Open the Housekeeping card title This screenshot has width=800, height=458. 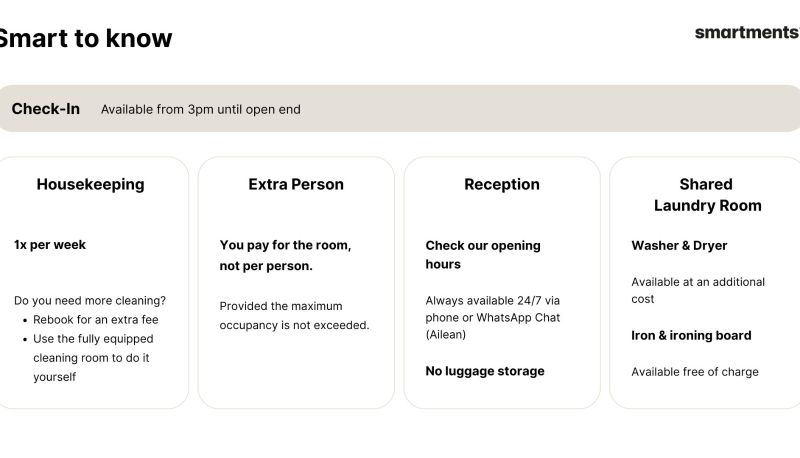click(x=90, y=184)
